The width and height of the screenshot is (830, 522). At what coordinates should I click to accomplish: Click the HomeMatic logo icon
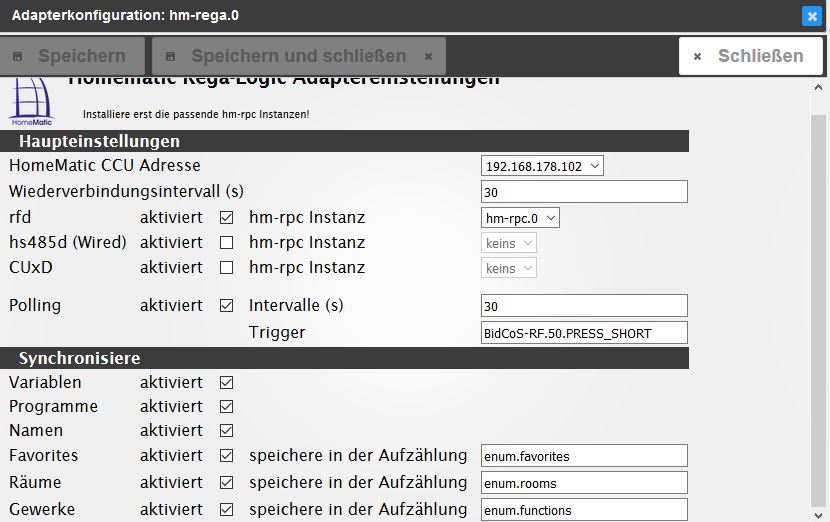click(x=31, y=101)
